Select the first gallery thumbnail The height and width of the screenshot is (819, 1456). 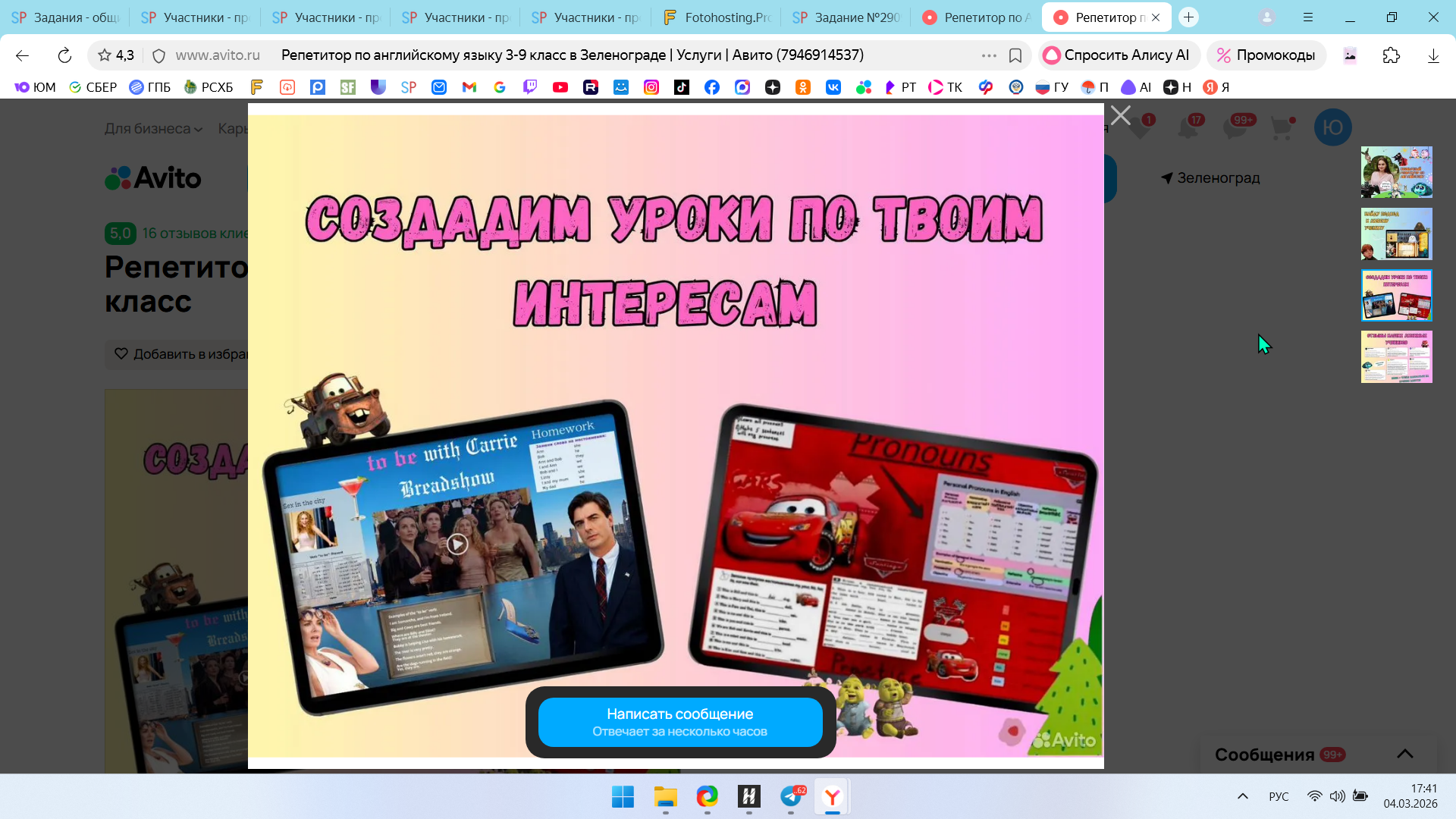1396,172
